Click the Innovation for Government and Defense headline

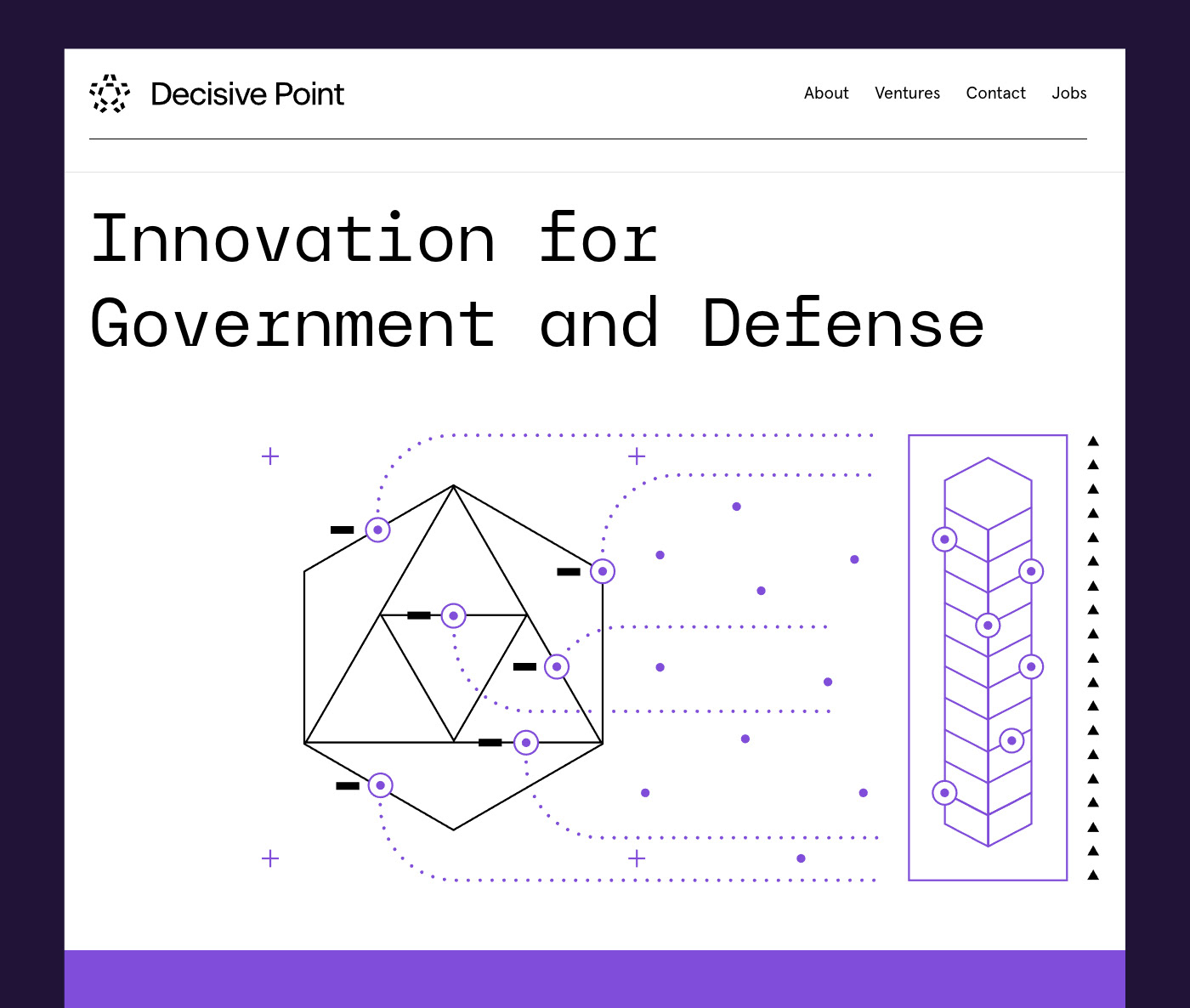(x=535, y=280)
